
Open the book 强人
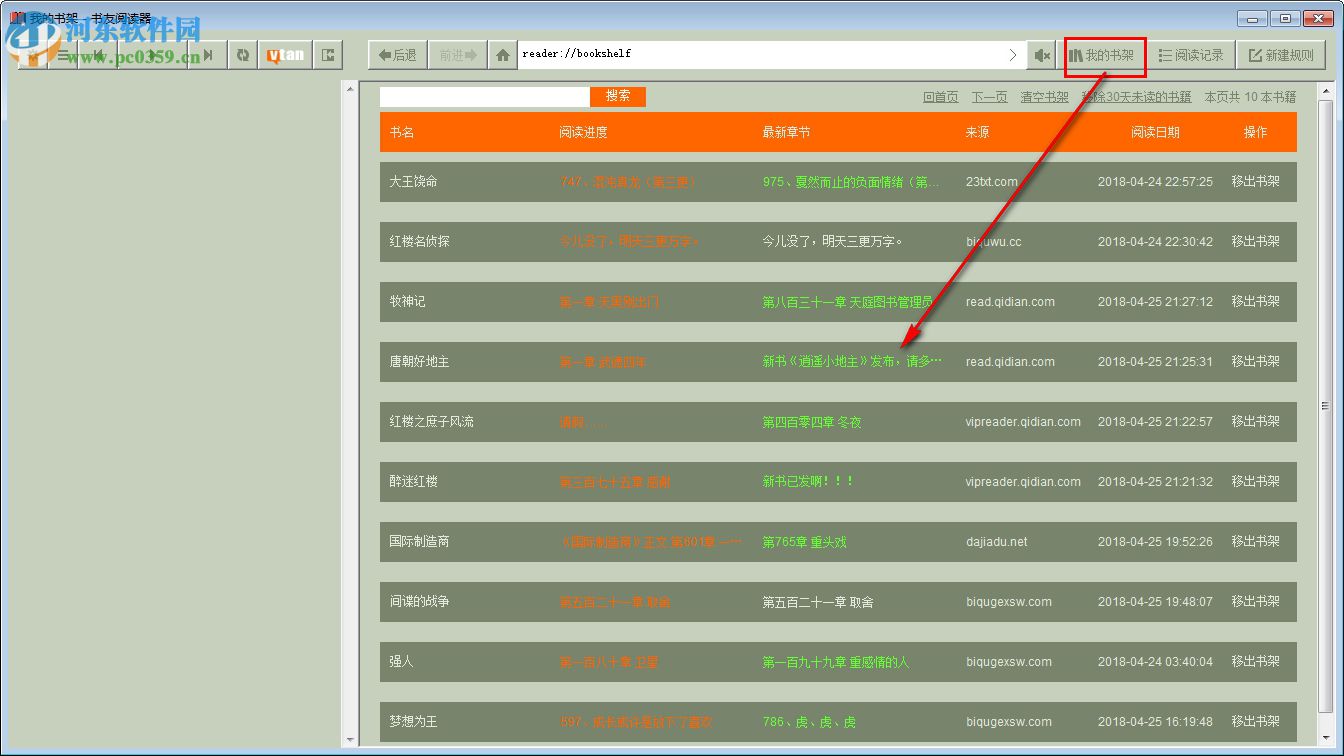pos(401,662)
